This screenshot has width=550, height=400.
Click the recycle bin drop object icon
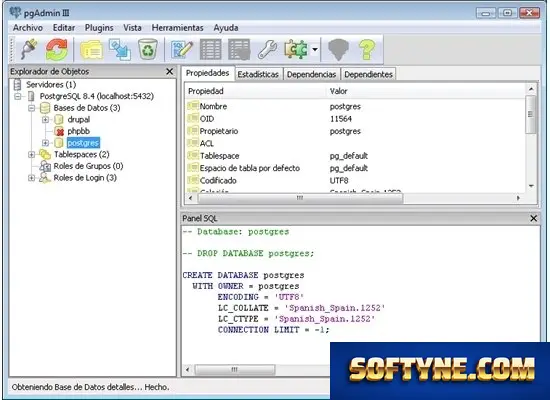pos(148,49)
